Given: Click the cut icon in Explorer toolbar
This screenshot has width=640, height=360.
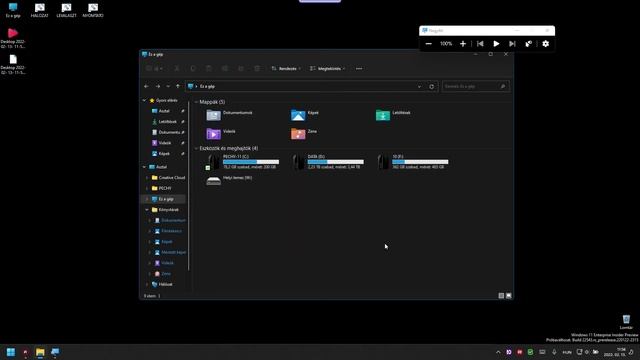Looking at the screenshot, I should pyautogui.click(x=177, y=69).
